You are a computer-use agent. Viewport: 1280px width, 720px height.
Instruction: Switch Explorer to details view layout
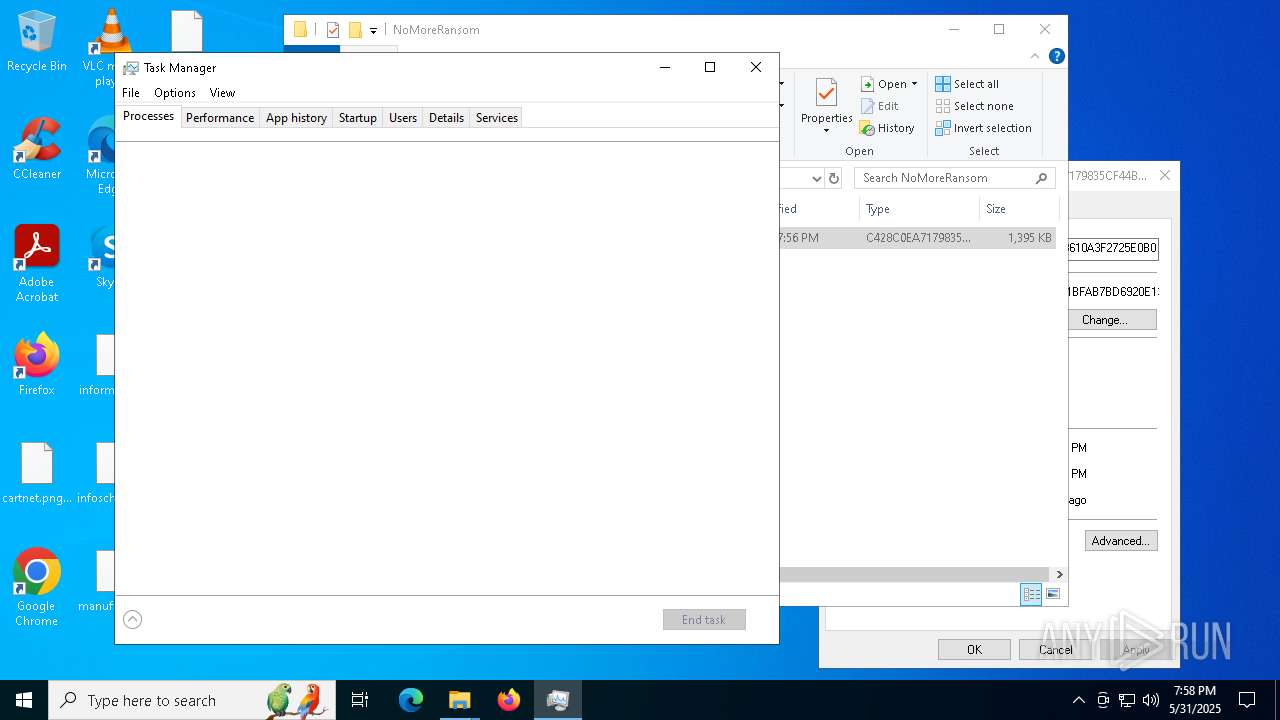(x=1031, y=594)
